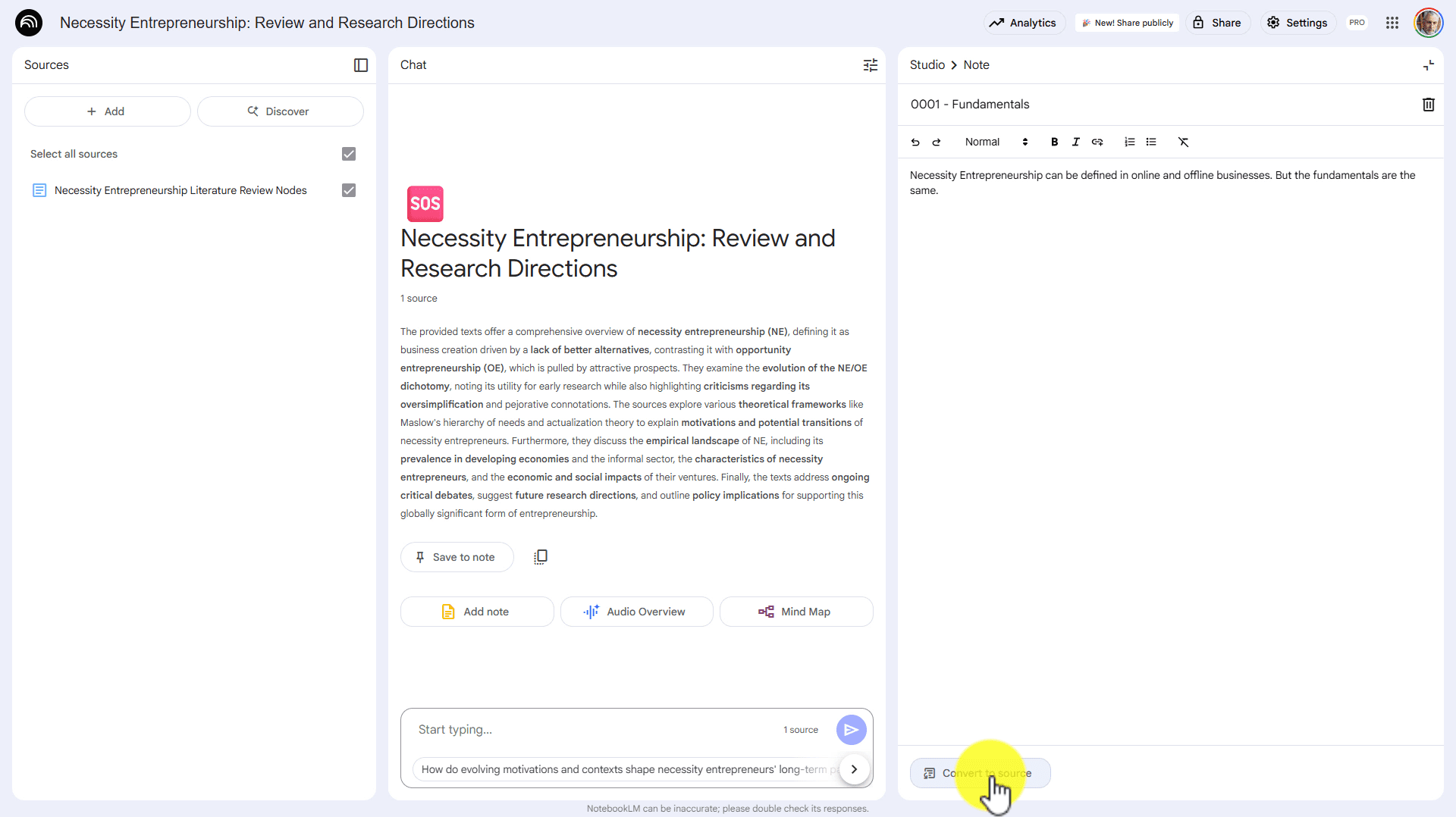
Task: Undo the last note edit
Action: point(915,142)
